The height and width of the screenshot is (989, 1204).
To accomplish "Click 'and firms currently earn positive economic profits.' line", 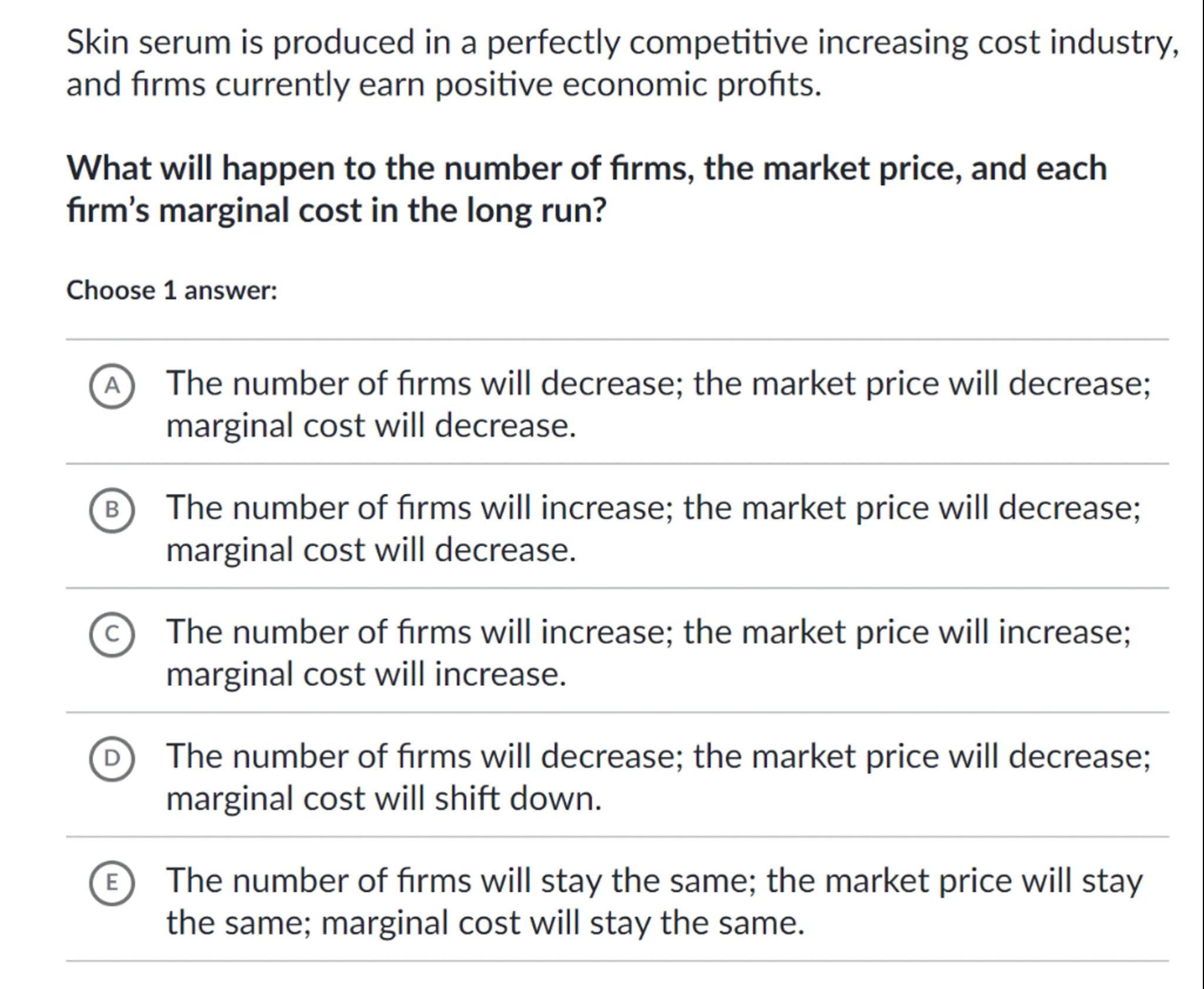I will [443, 84].
